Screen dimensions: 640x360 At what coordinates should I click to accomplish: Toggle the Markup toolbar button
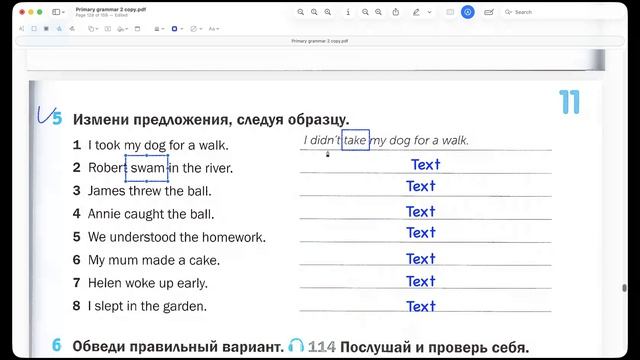pos(468,12)
